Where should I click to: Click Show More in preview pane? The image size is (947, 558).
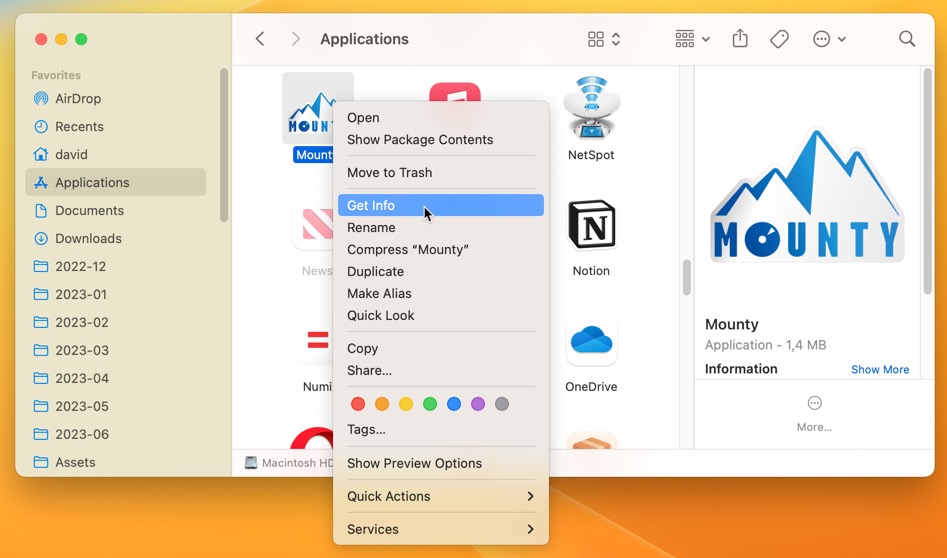coord(880,370)
